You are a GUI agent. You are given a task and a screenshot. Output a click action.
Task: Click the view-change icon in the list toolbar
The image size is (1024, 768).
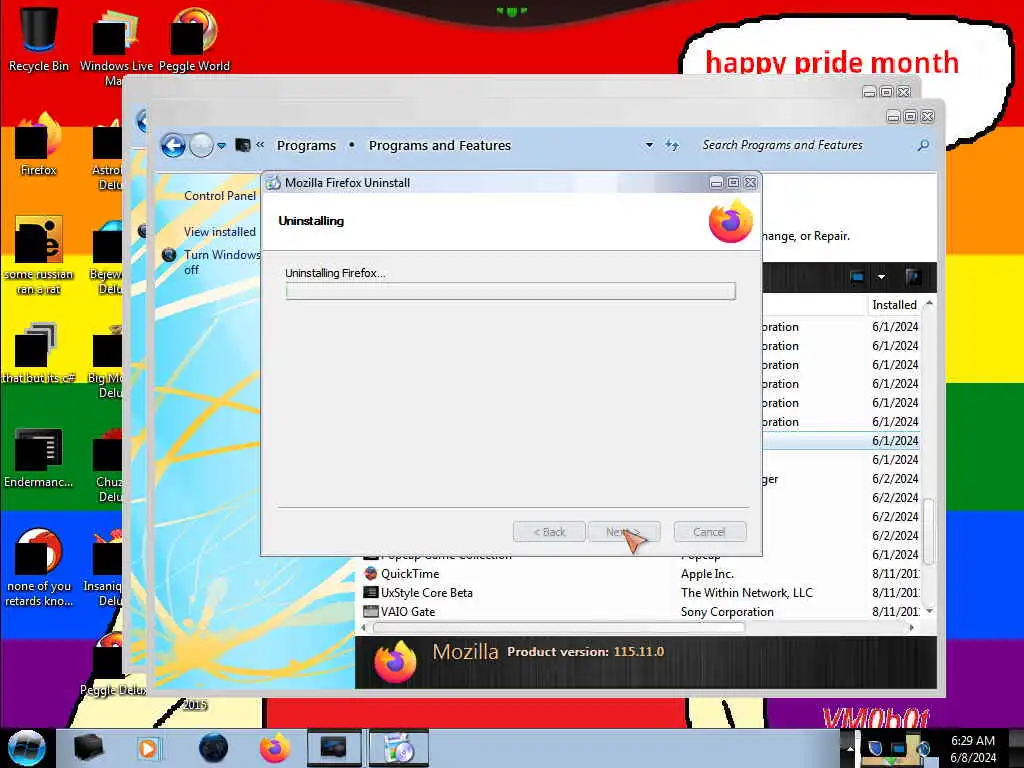tap(857, 277)
